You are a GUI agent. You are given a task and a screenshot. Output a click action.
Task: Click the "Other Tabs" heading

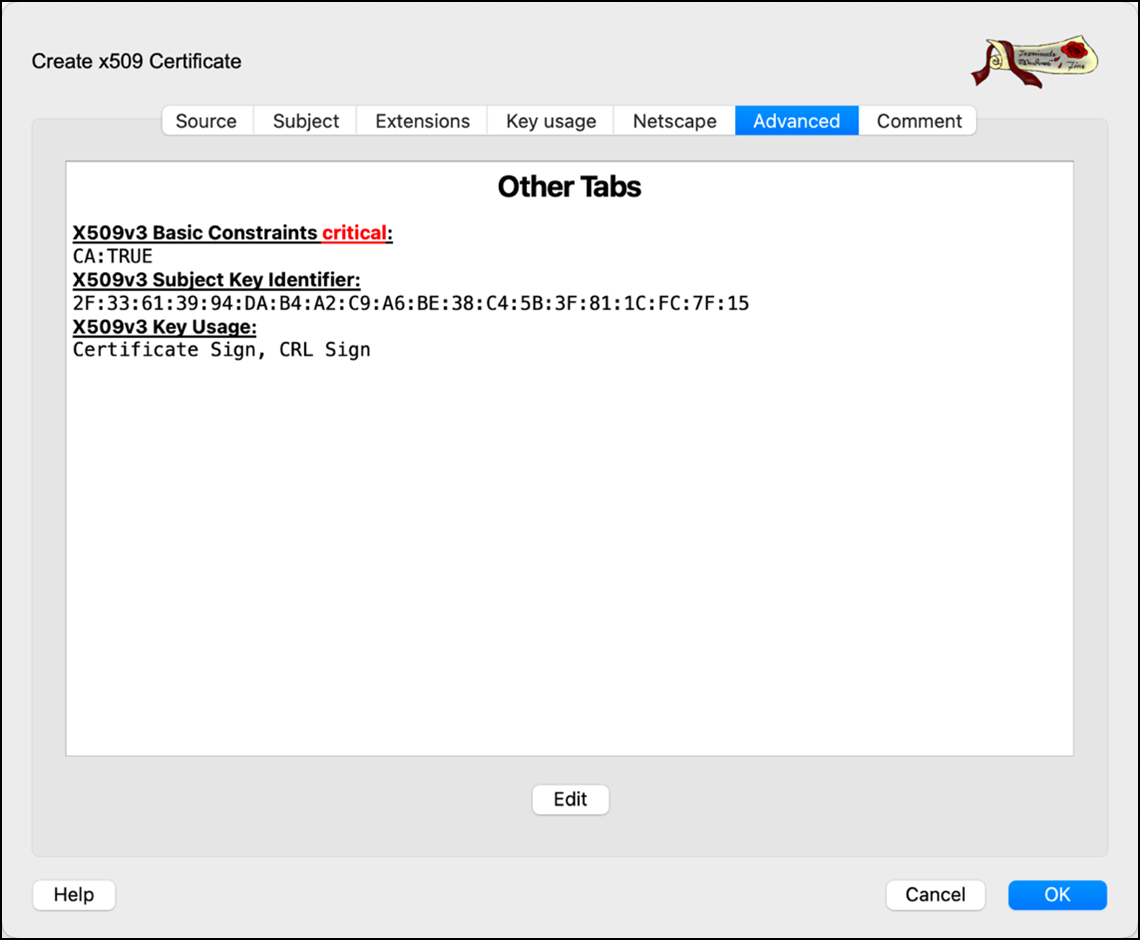tap(569, 187)
